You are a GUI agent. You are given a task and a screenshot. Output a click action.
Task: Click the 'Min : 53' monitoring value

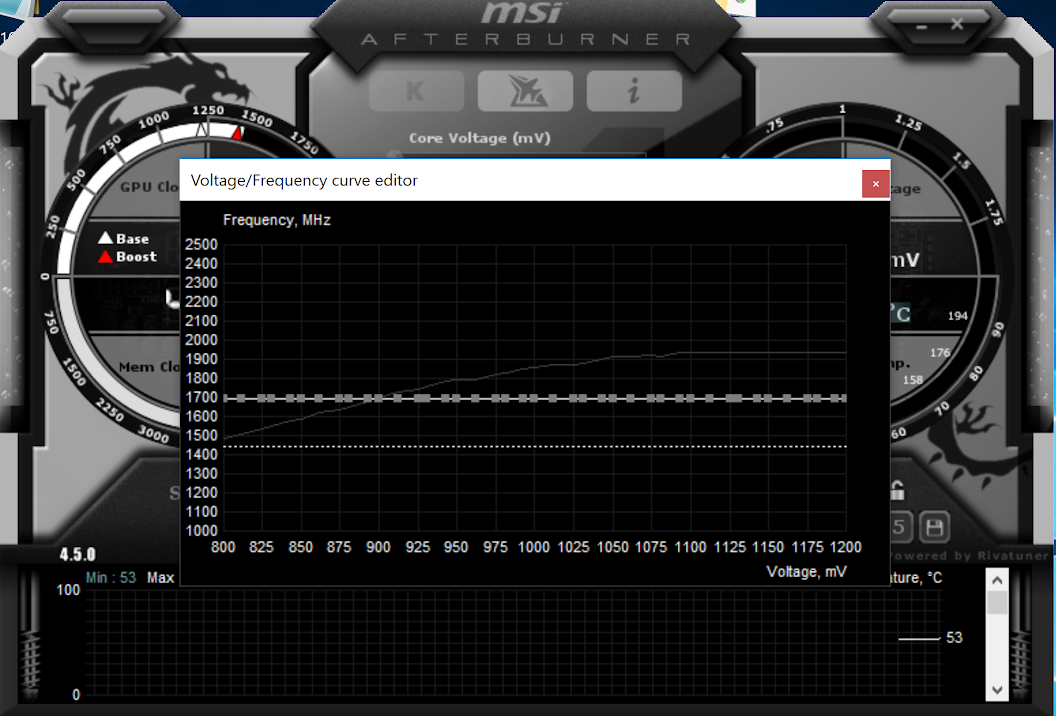[x=110, y=578]
